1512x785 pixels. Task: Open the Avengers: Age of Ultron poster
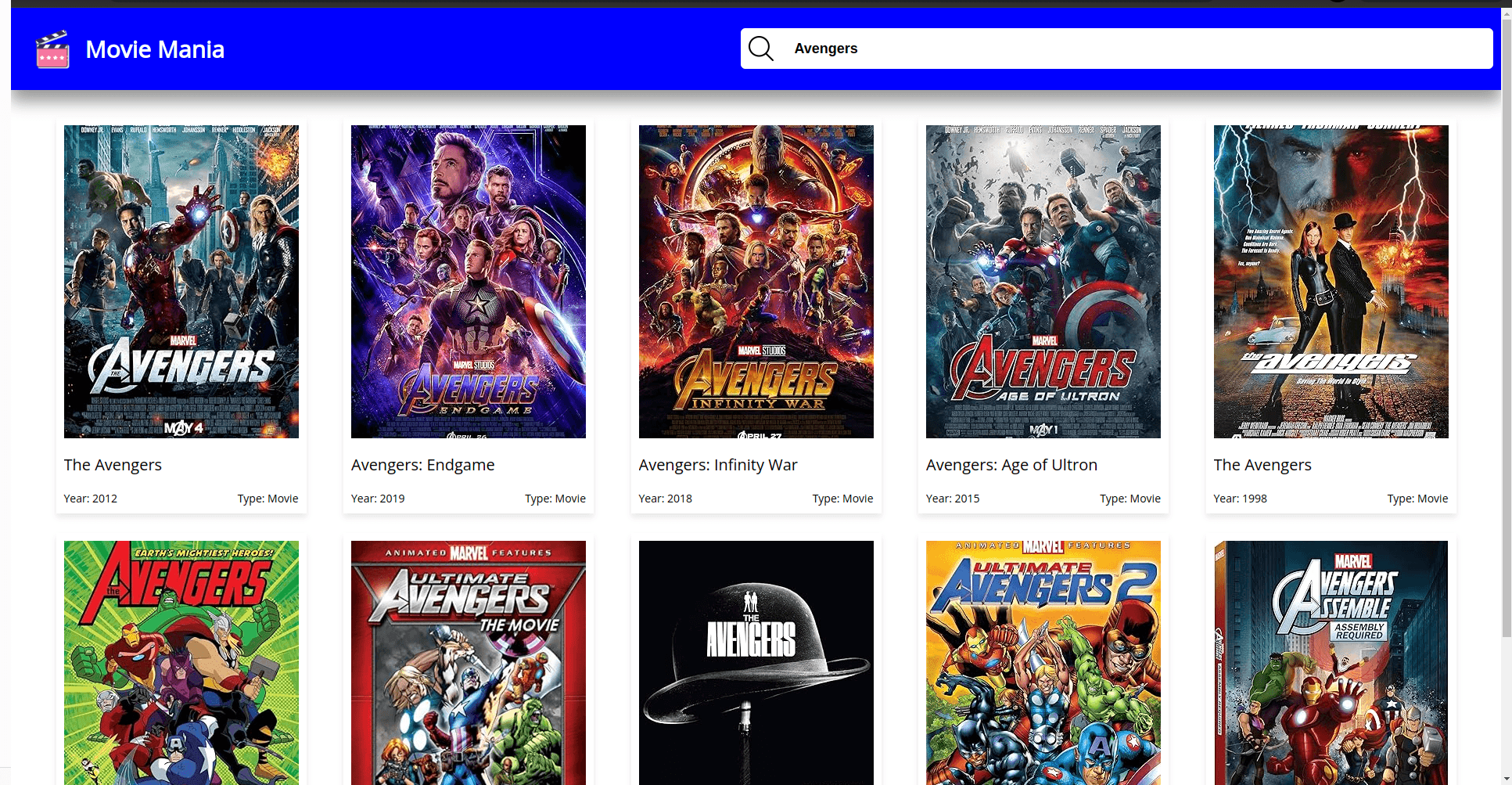coord(1043,282)
